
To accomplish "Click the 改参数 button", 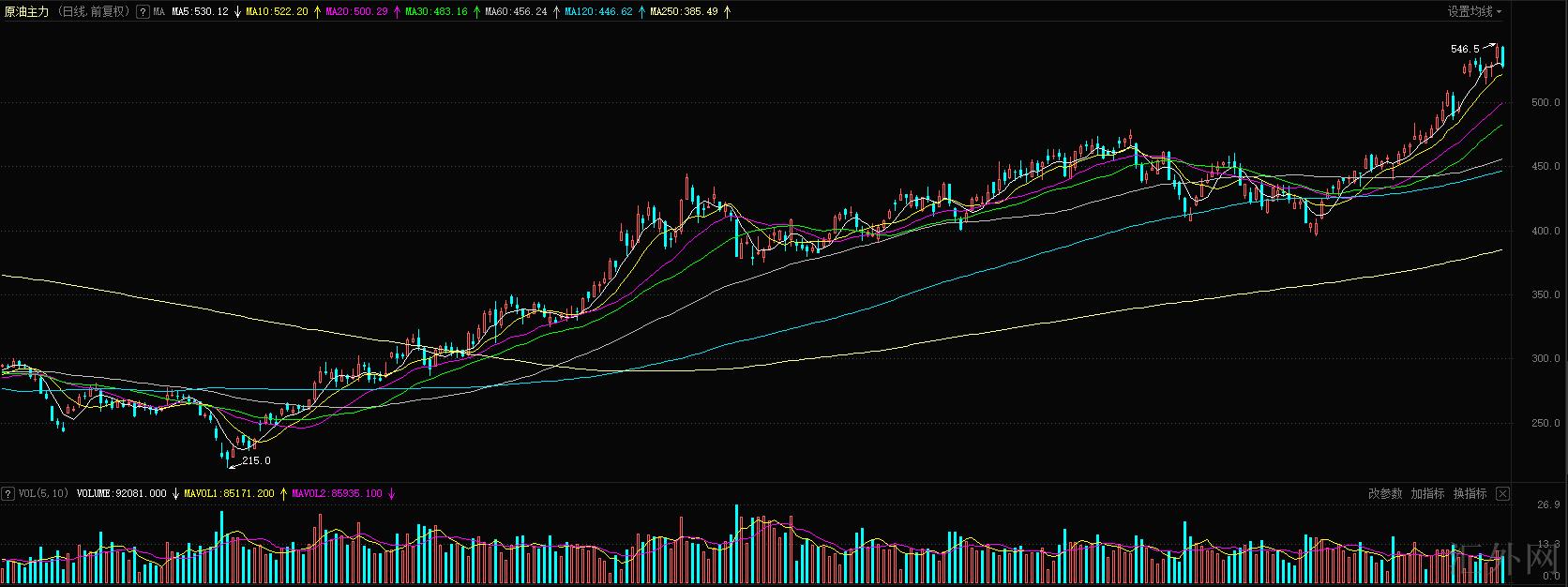I will click(1385, 493).
